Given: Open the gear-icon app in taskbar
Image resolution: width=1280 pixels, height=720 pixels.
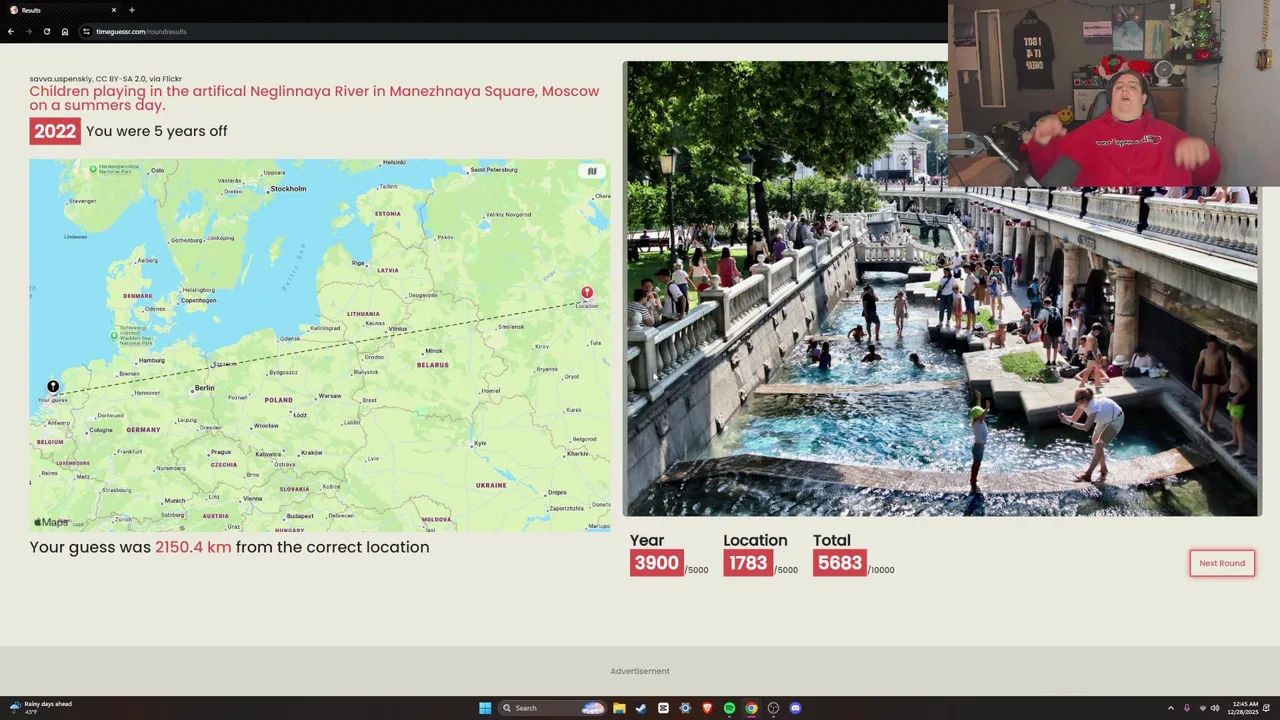Looking at the screenshot, I should [685, 708].
